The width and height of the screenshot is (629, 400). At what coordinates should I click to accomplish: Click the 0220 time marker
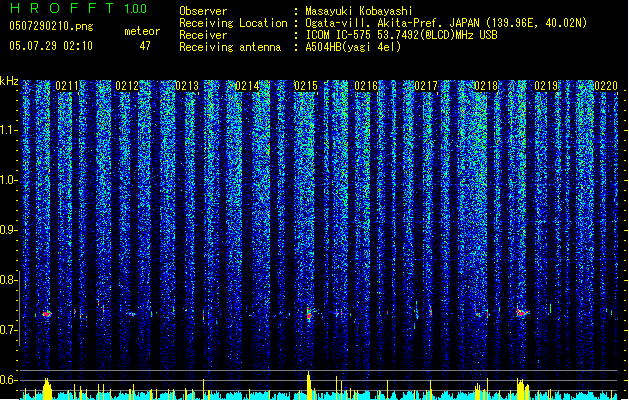coord(606,86)
